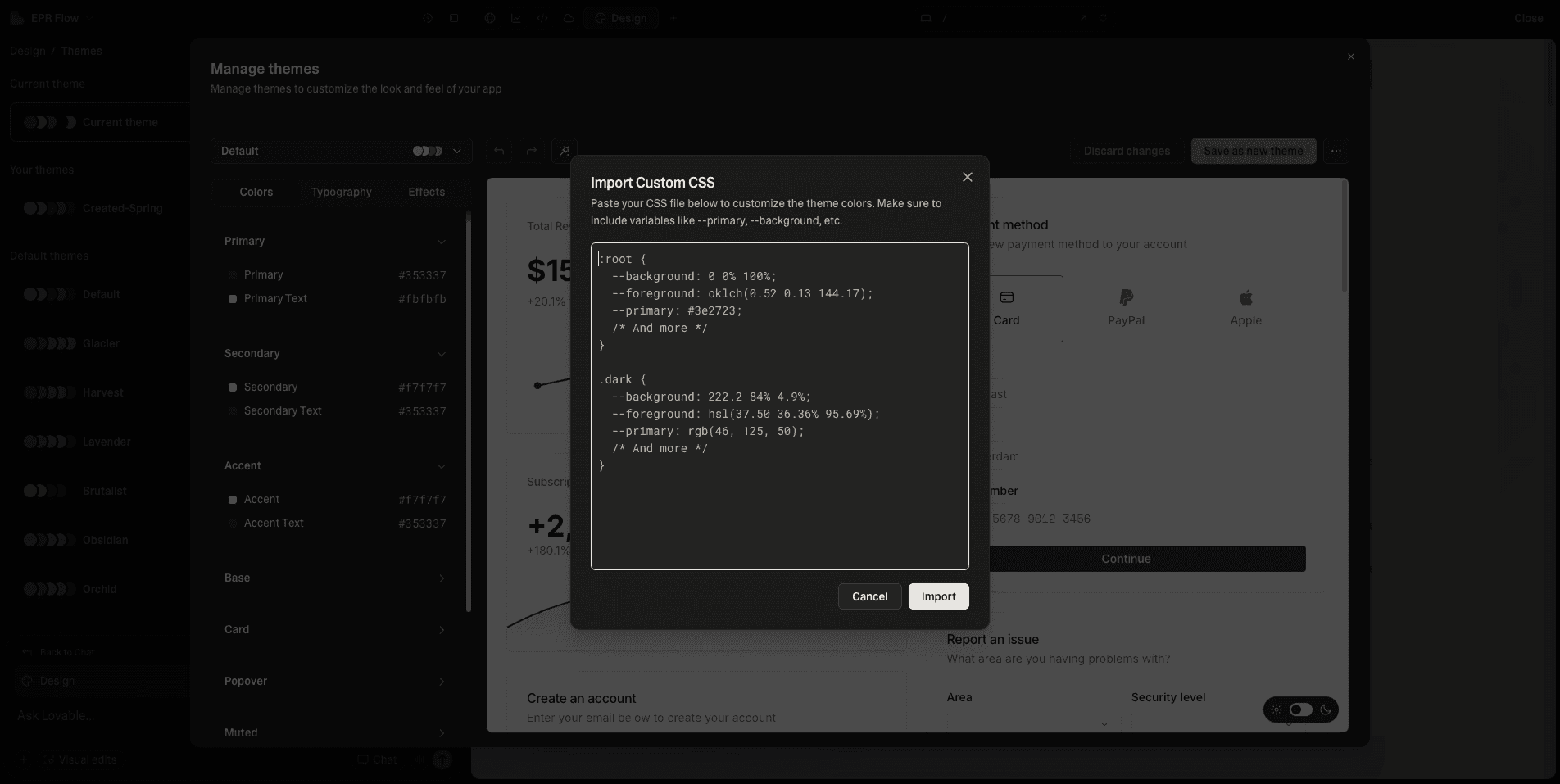Open the three-dots more options menu
The width and height of the screenshot is (1560, 784).
point(1336,151)
